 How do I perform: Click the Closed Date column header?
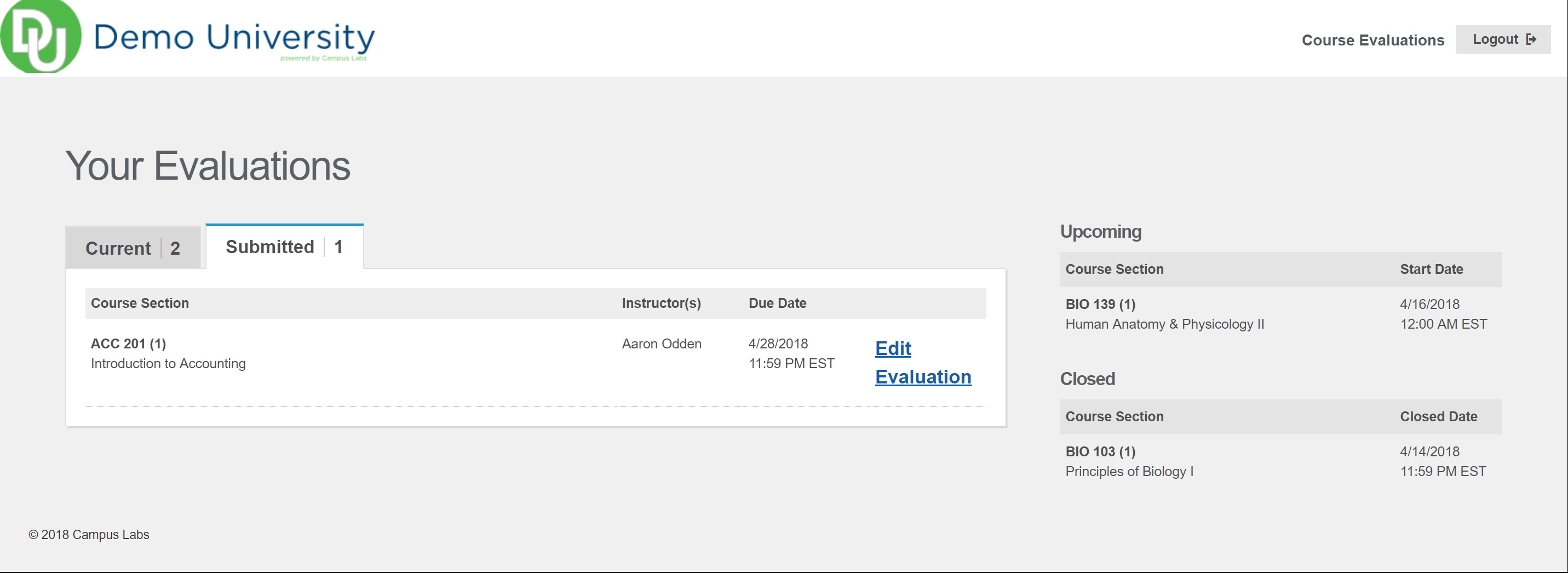pyautogui.click(x=1438, y=416)
